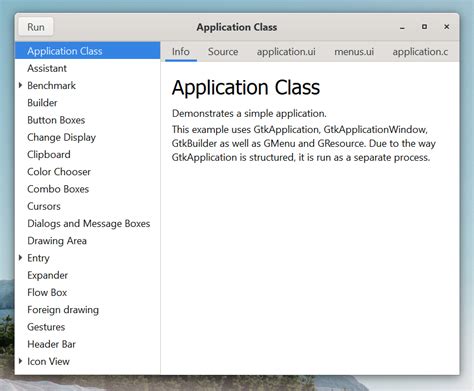Open the Drawing Area demo
474x391 pixels.
pyautogui.click(x=87, y=241)
